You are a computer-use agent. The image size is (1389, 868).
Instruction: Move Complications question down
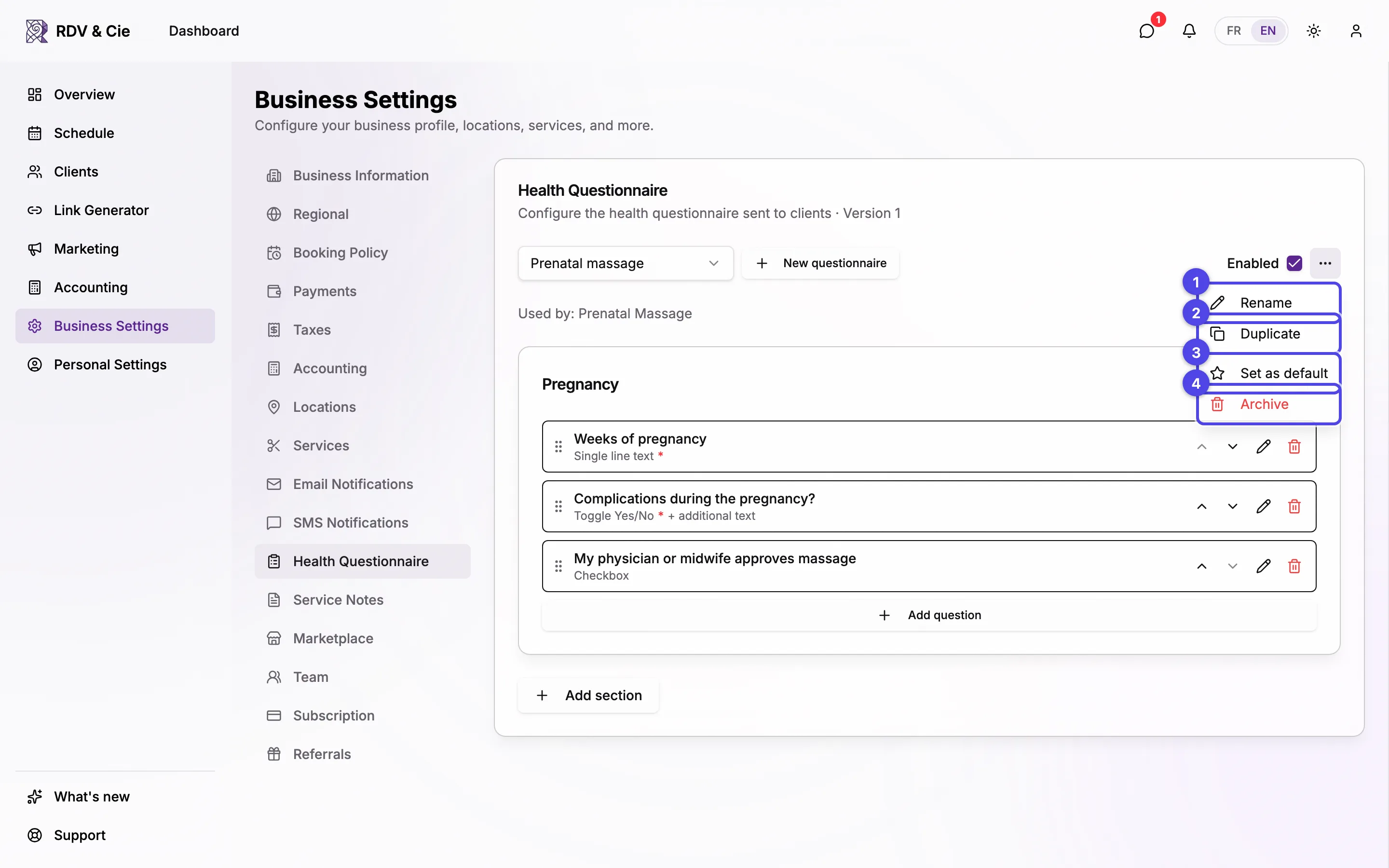pyautogui.click(x=1232, y=506)
